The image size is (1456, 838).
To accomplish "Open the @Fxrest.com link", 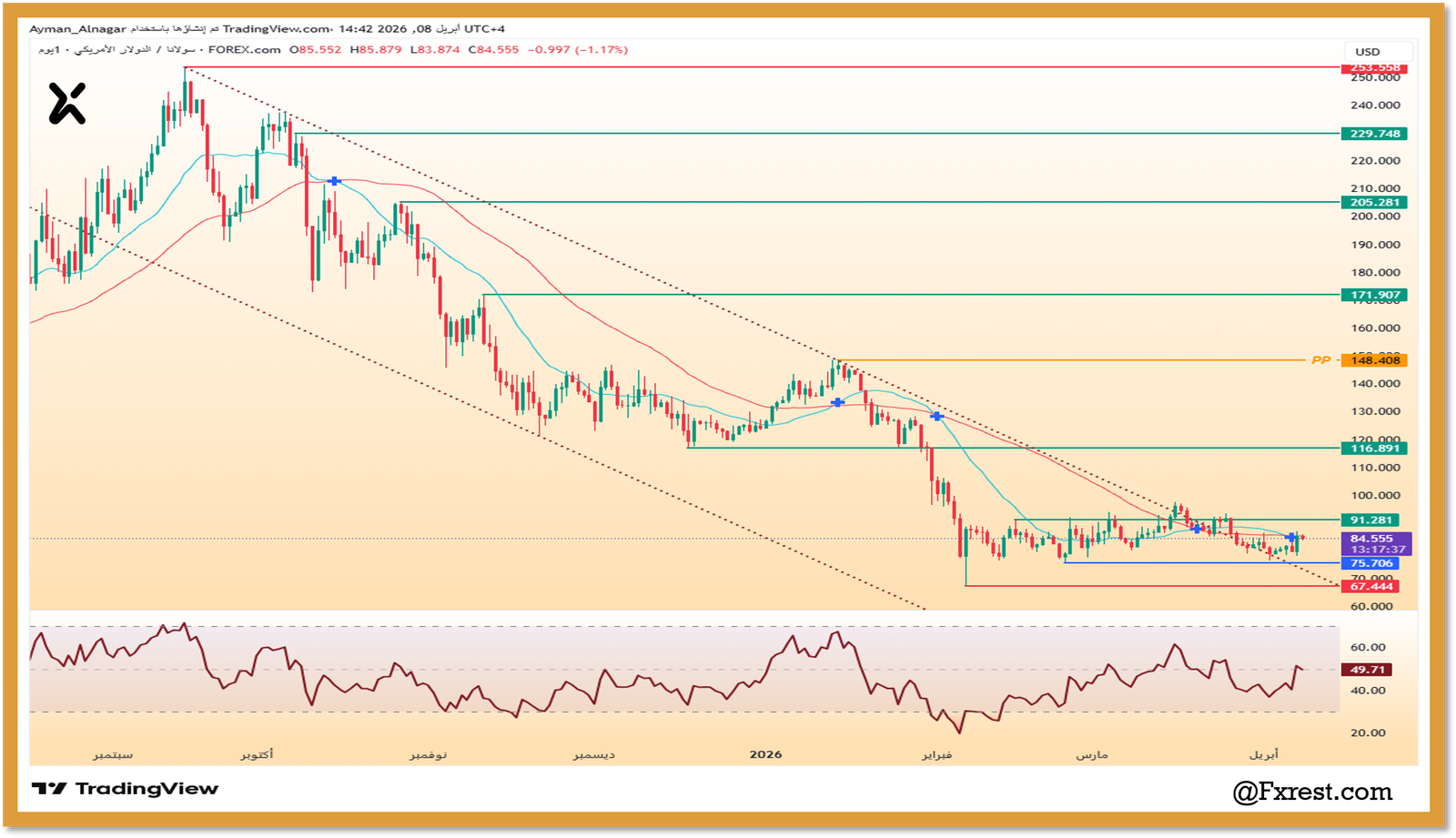I will [1312, 792].
